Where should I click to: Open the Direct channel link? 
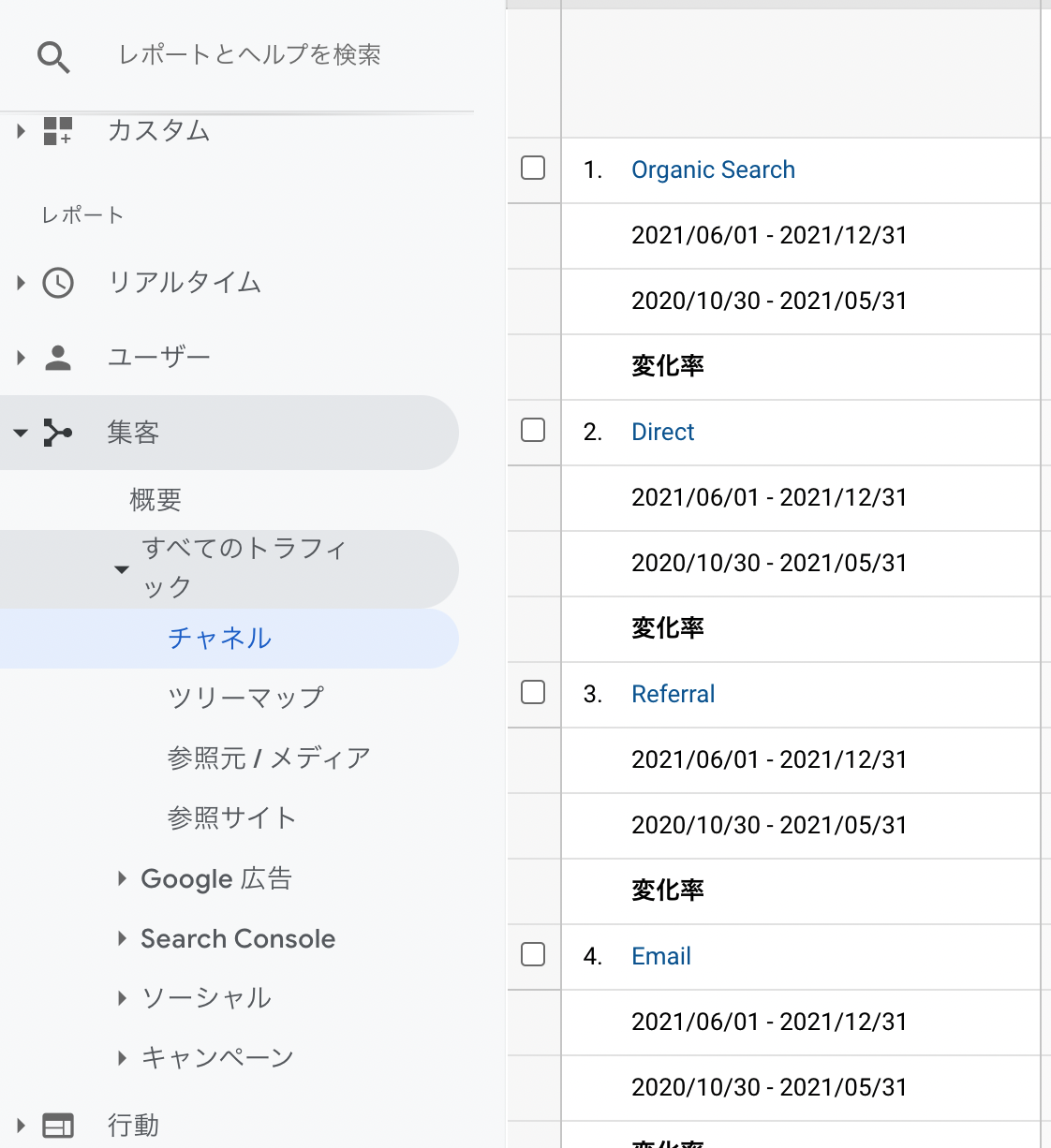point(663,432)
